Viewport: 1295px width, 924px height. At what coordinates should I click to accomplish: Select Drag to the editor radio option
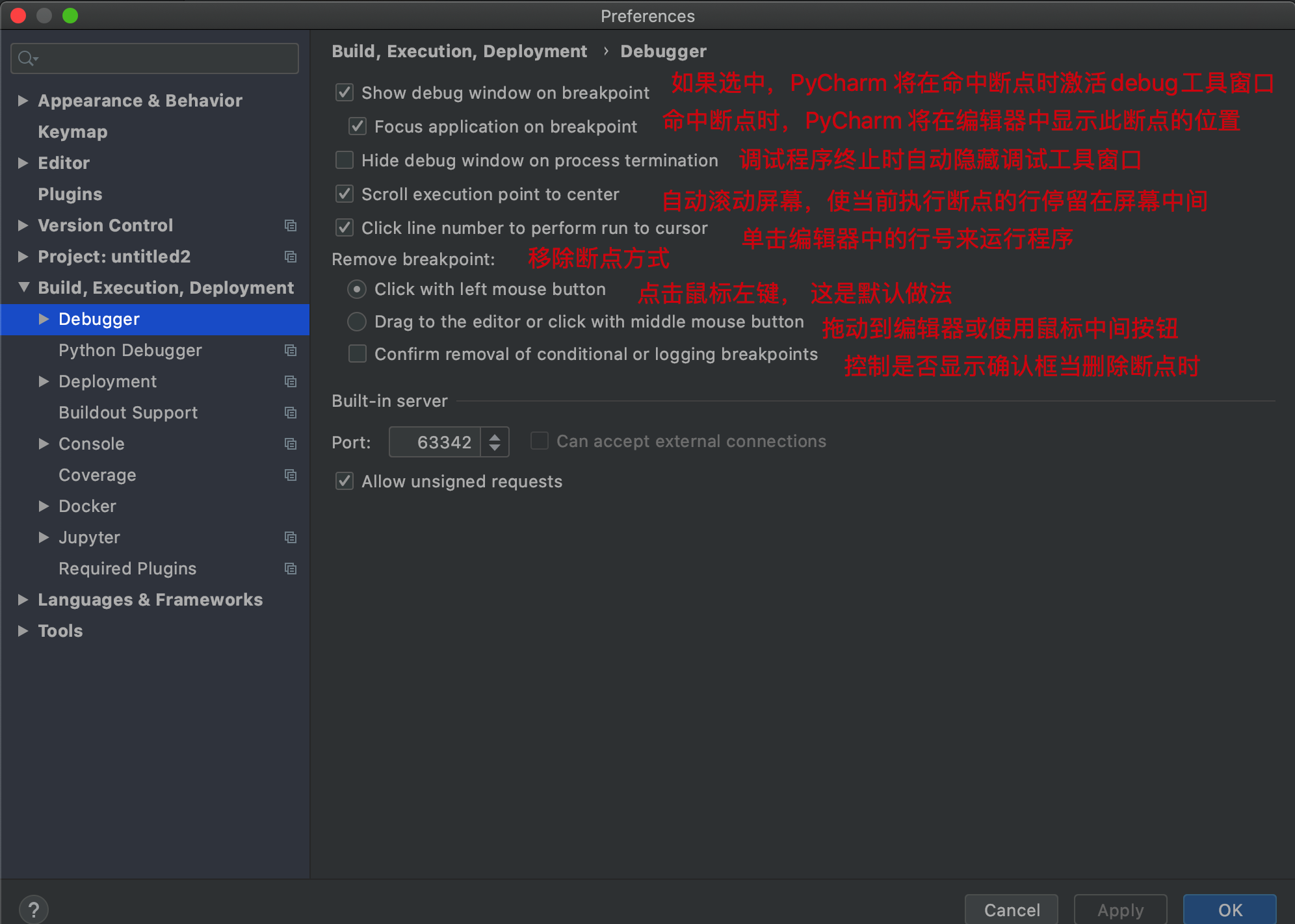(357, 322)
